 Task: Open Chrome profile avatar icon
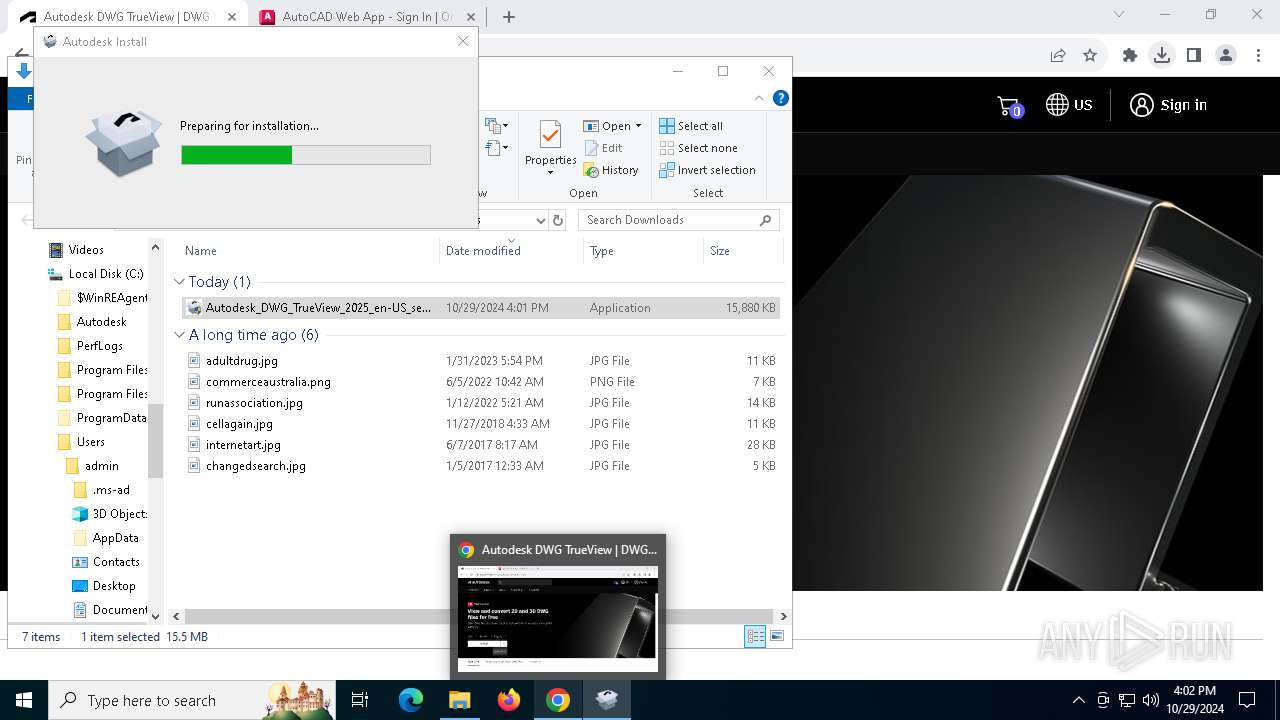(x=1226, y=56)
